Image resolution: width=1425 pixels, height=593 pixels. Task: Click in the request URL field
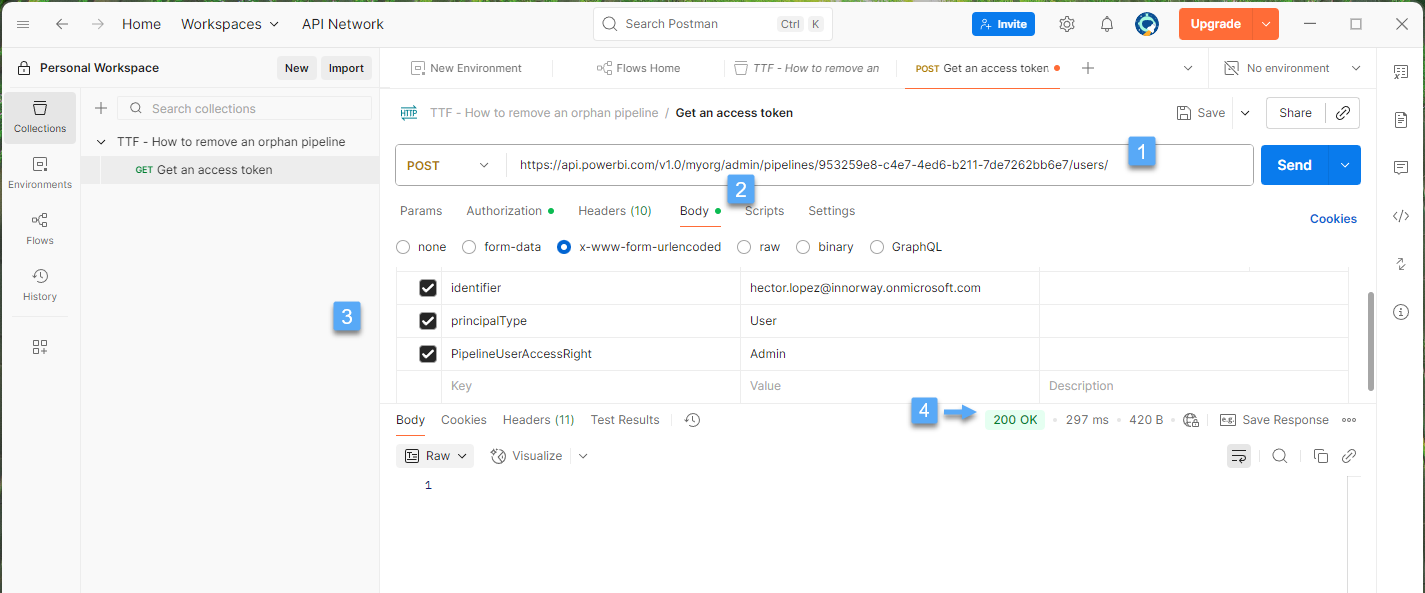click(880, 165)
